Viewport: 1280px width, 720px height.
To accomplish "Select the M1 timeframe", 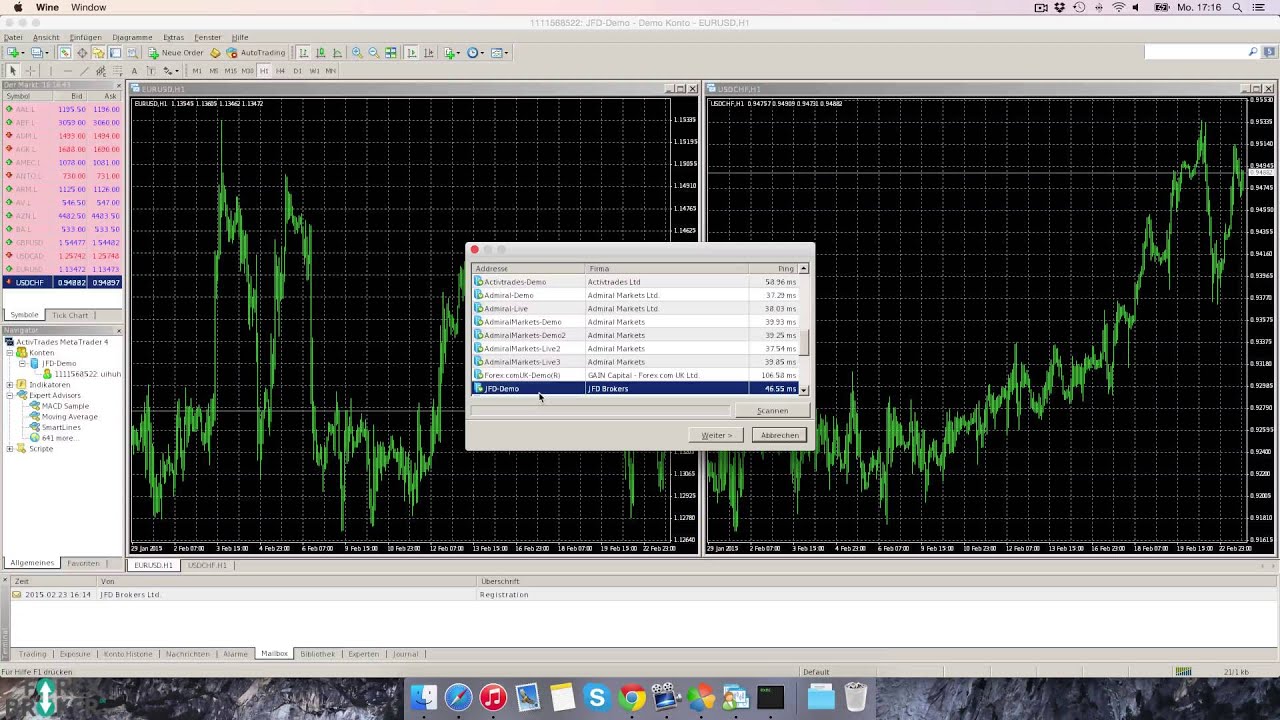I will coord(197,71).
